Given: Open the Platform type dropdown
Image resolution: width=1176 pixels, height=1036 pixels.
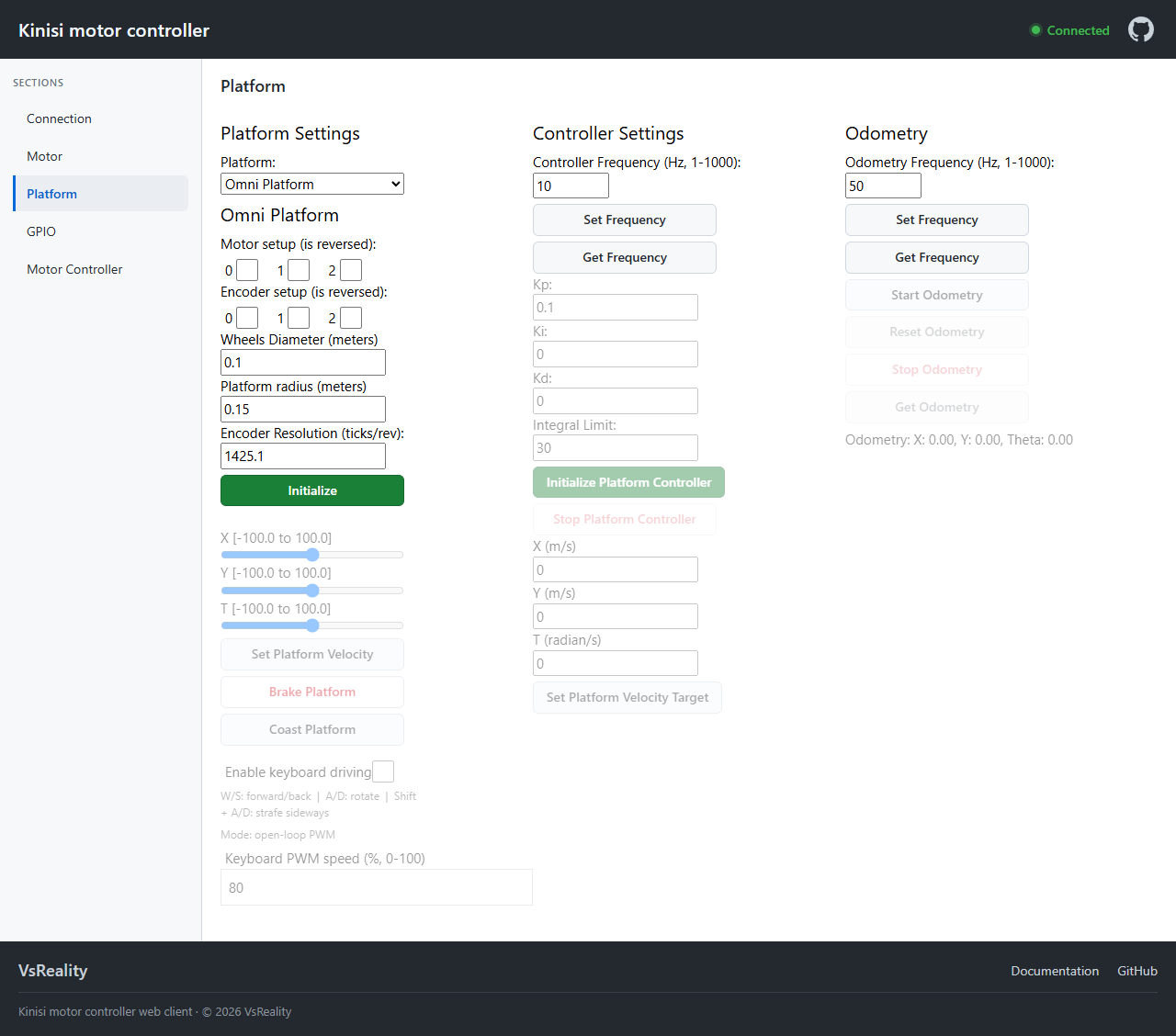Looking at the screenshot, I should click(312, 184).
